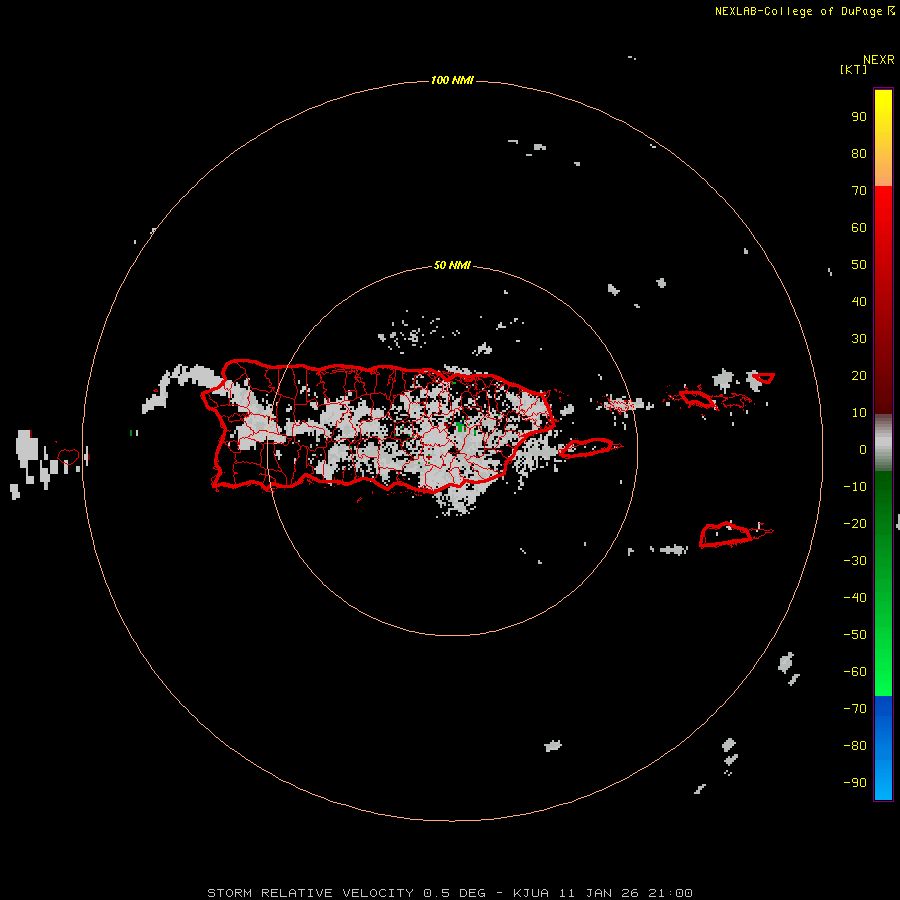Click the -20 value on velocity scale
Image resolution: width=900 pixels, height=900 pixels.
855,524
